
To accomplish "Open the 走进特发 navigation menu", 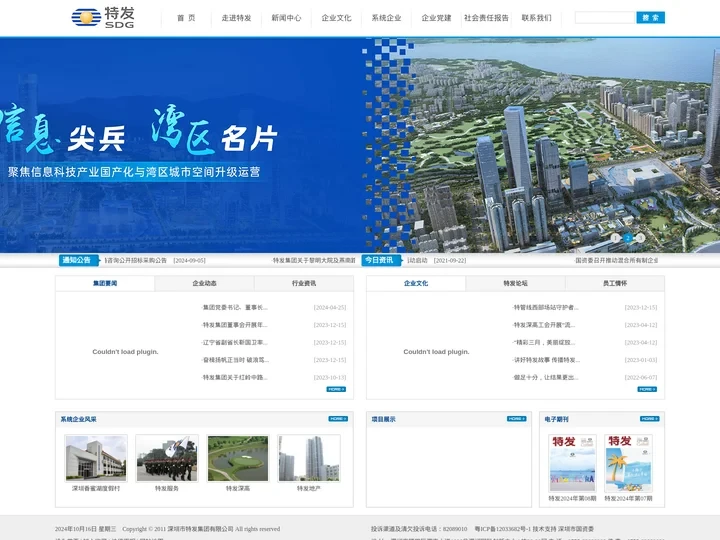I will (236, 18).
